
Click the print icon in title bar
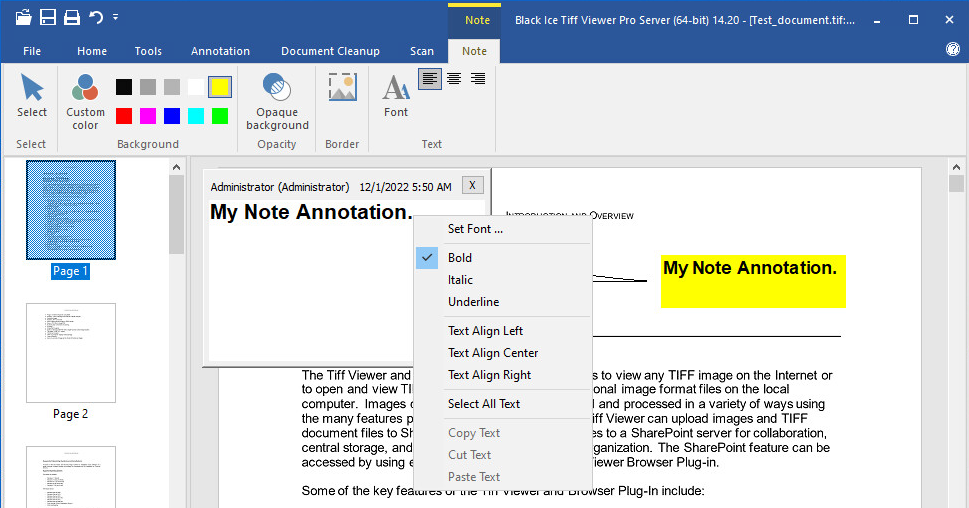click(72, 17)
